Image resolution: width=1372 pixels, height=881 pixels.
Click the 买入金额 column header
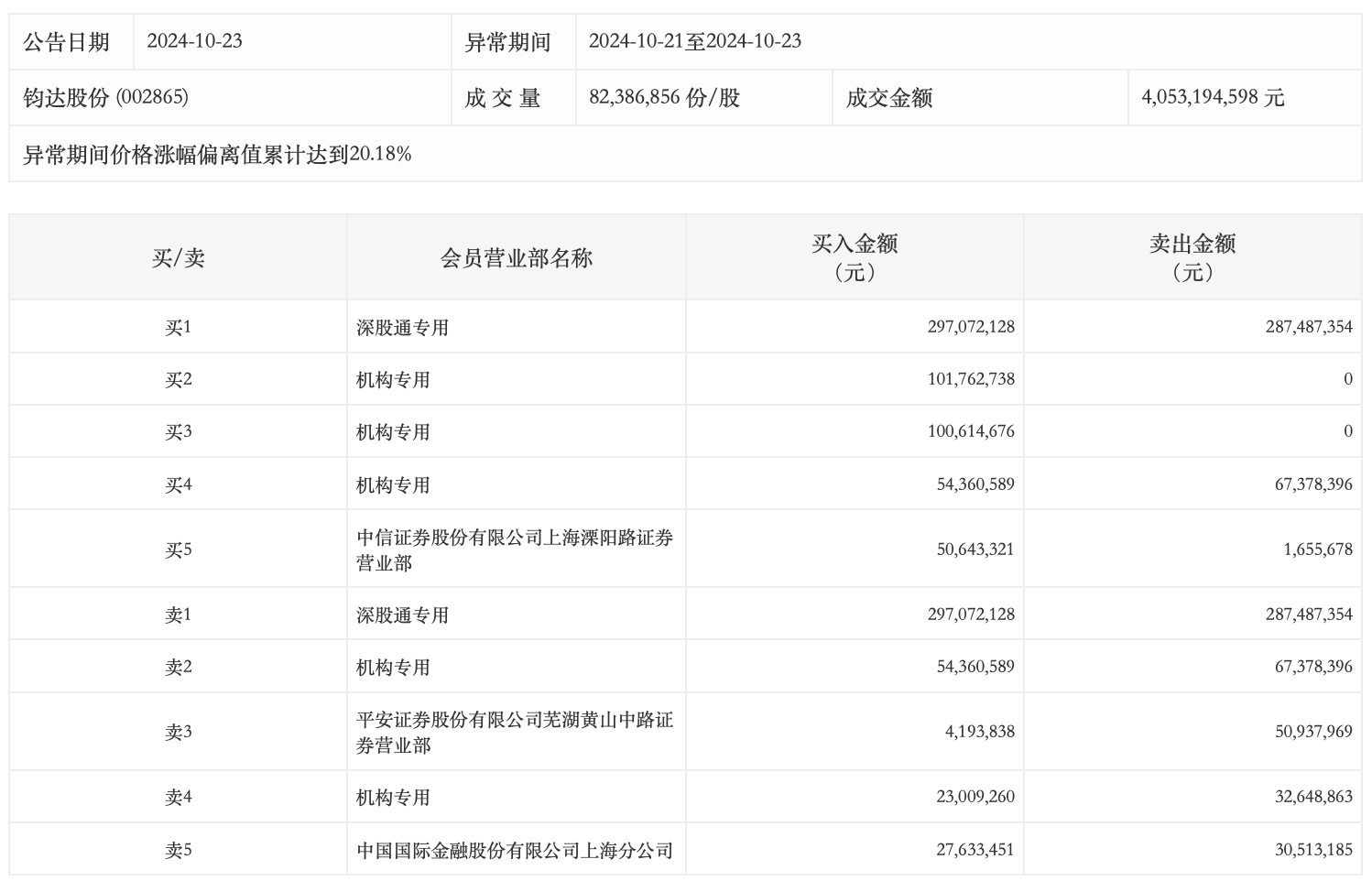point(854,257)
